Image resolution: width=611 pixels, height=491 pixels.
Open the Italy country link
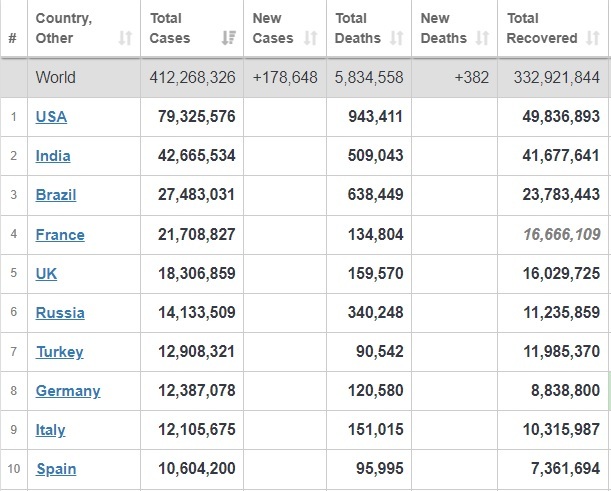pyautogui.click(x=50, y=430)
